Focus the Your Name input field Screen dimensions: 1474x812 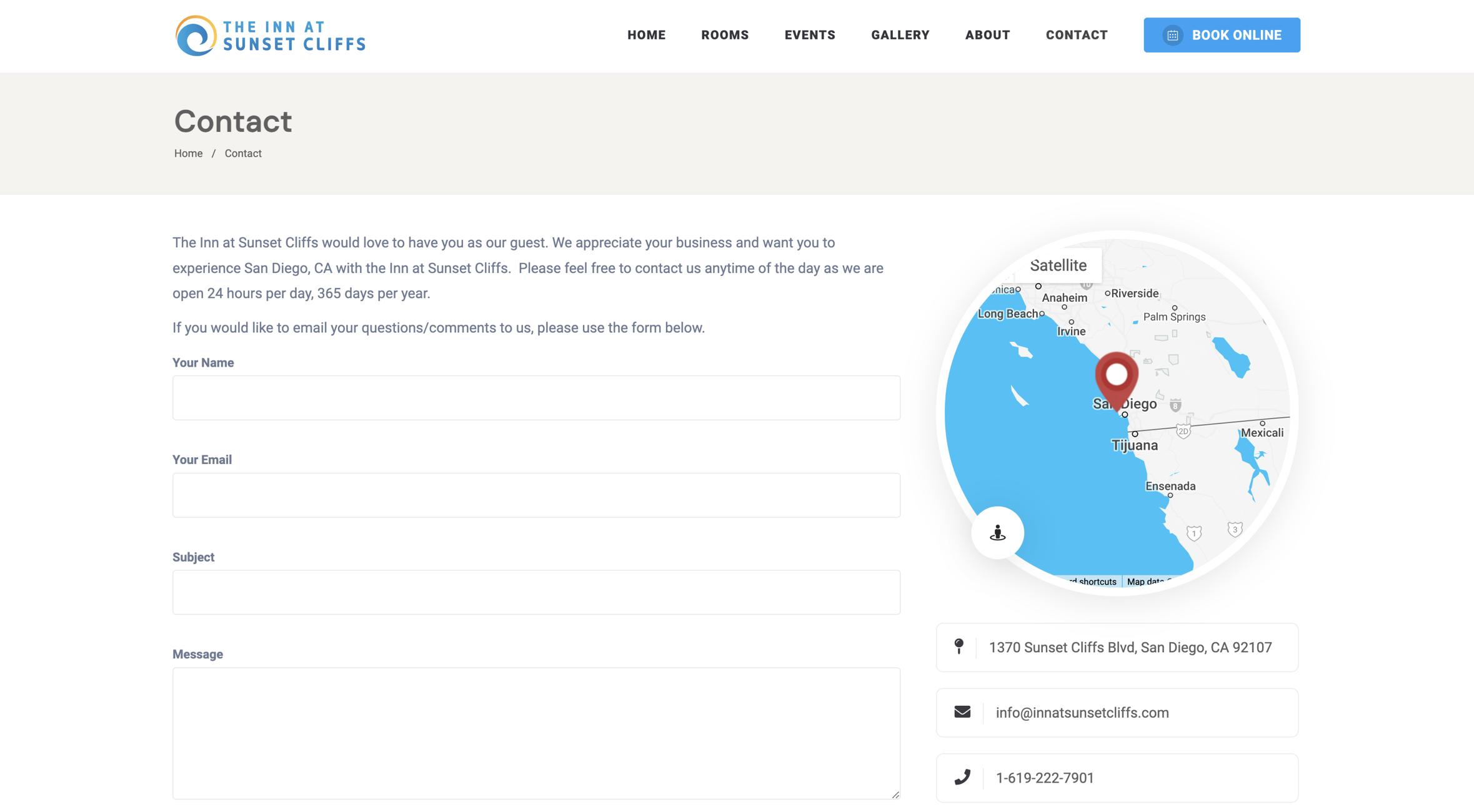pos(536,398)
